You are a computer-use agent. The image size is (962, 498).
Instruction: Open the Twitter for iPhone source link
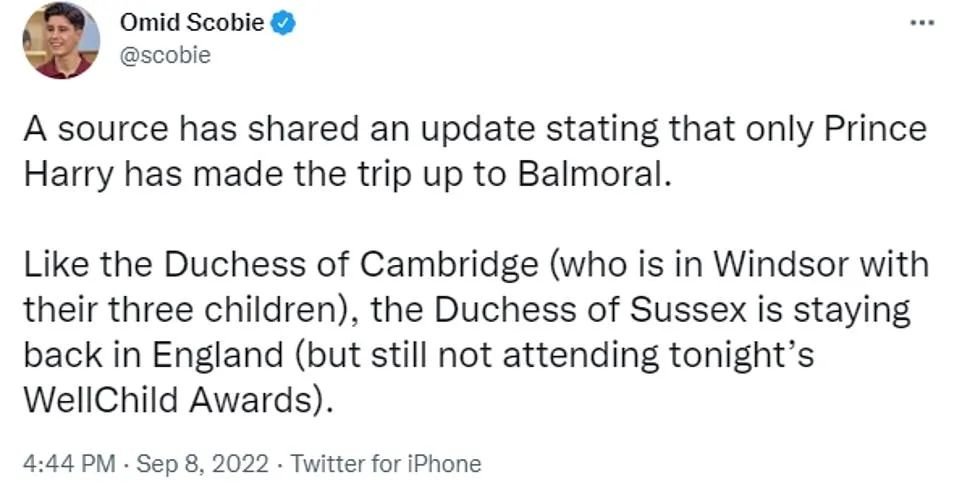tap(386, 464)
